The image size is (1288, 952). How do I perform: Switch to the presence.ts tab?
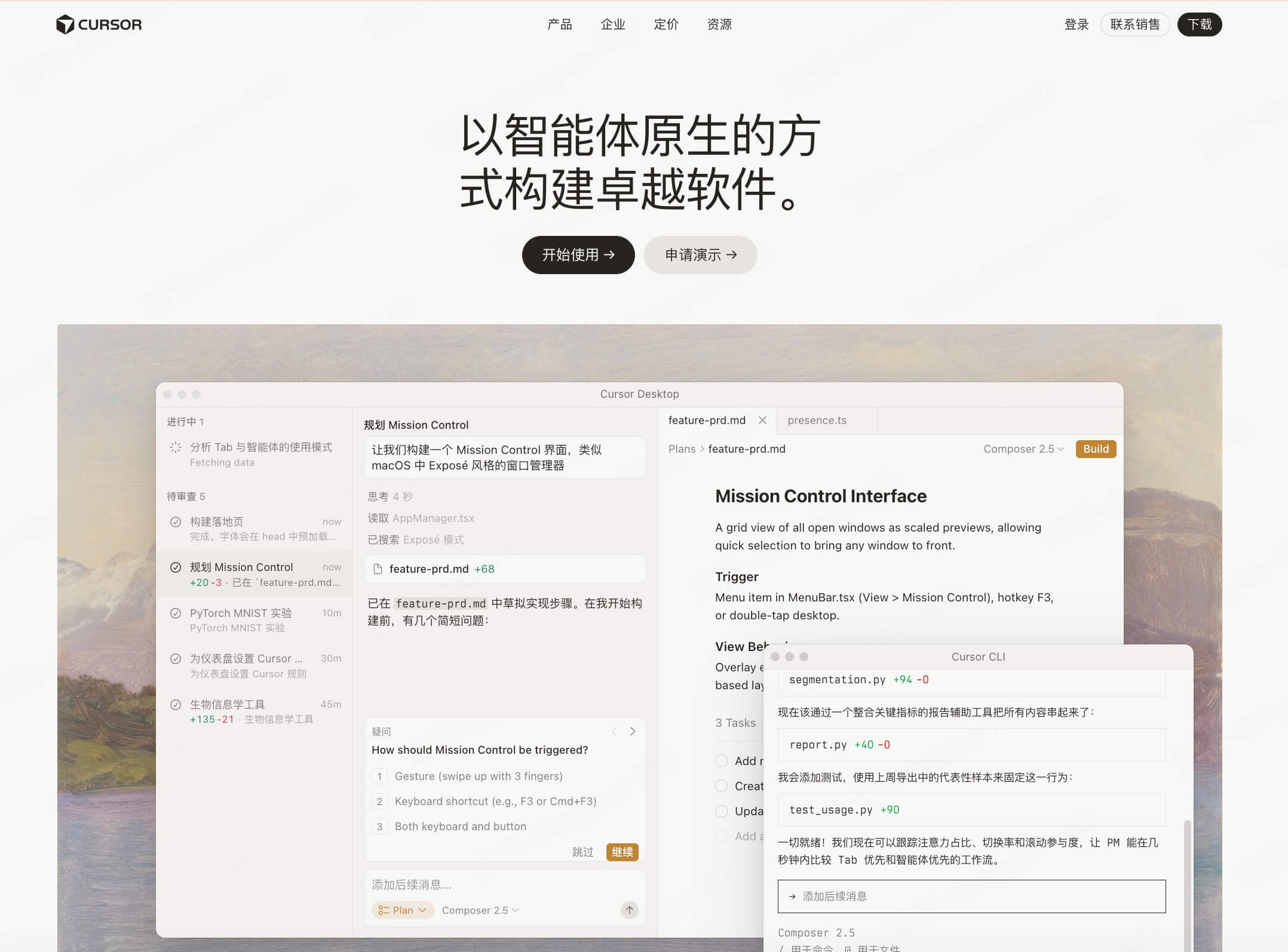click(817, 420)
